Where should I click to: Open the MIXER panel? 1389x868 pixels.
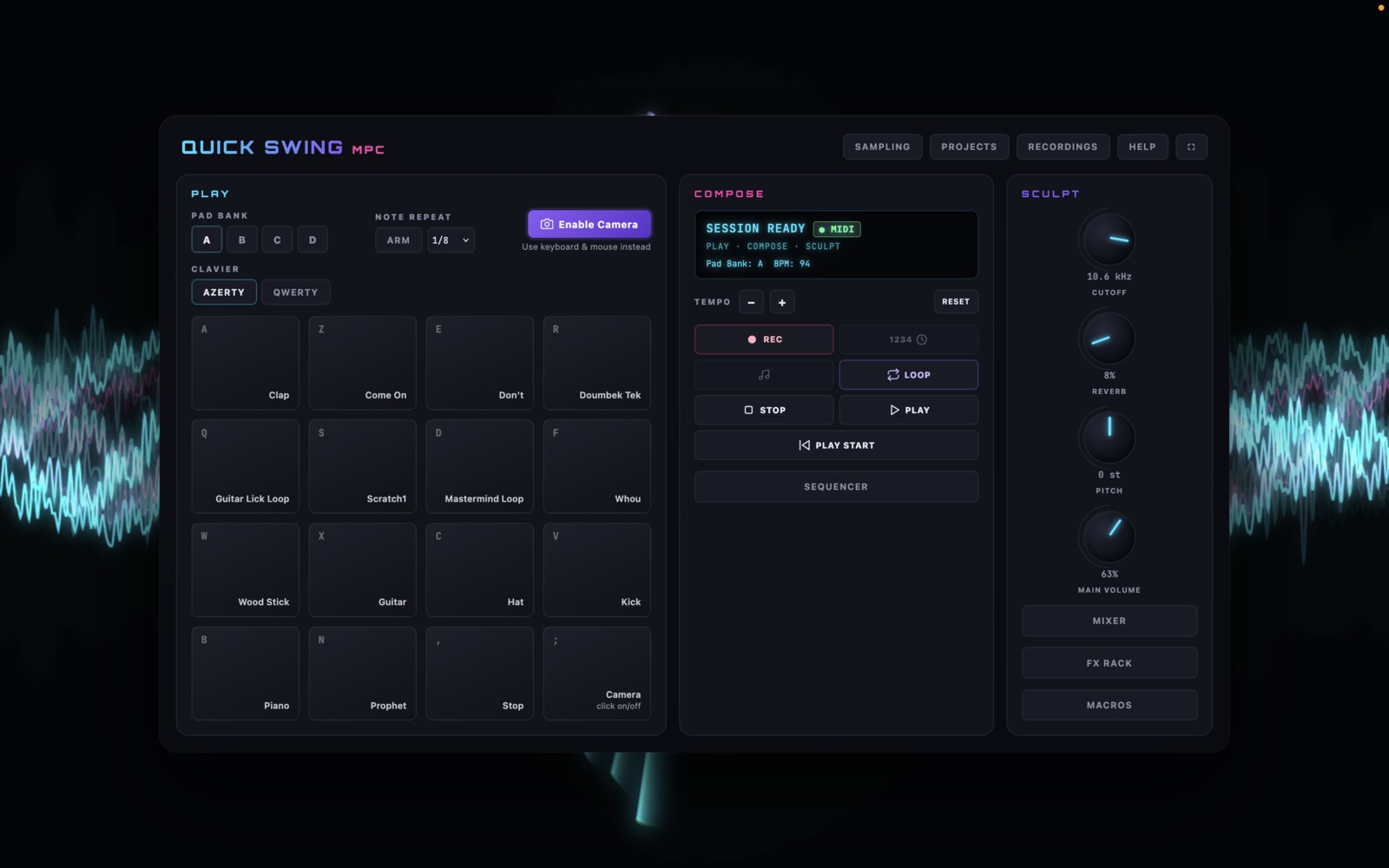point(1109,621)
